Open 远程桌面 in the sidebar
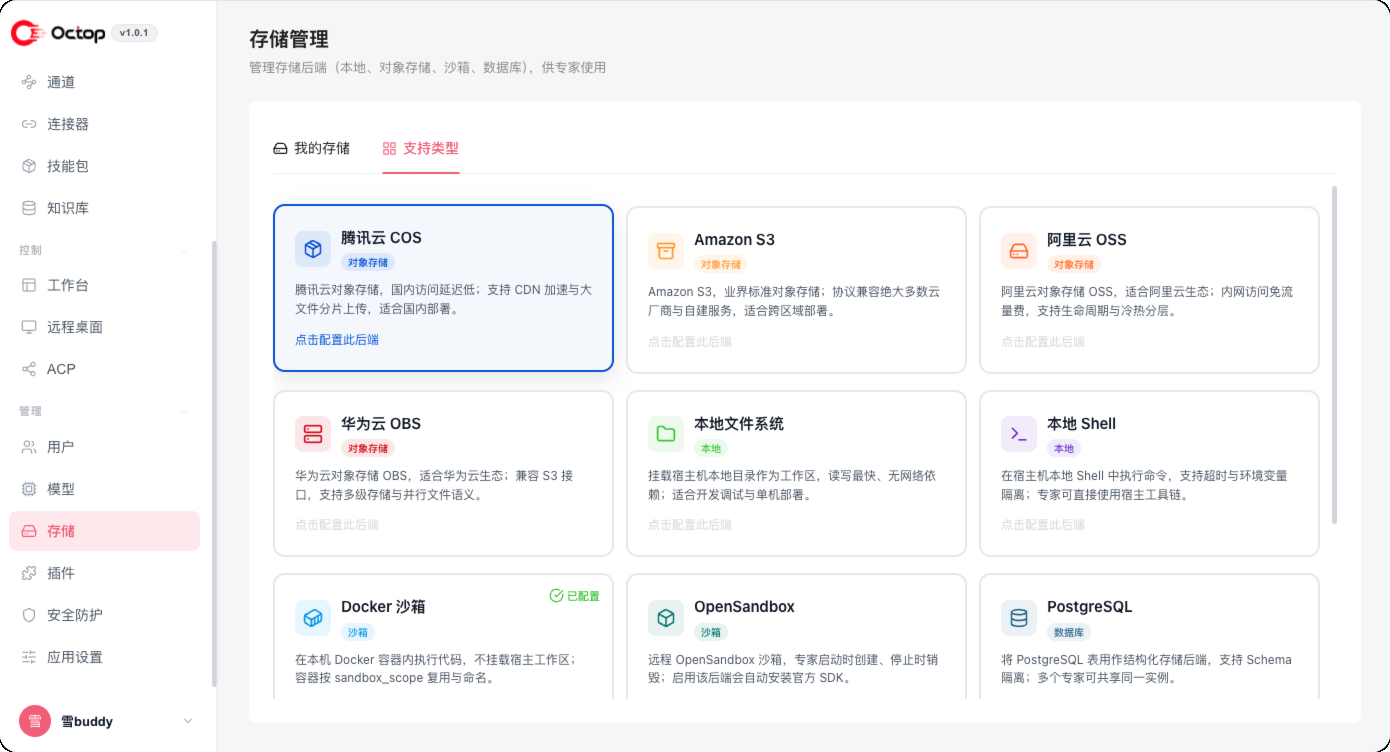1390x752 pixels. coord(104,327)
